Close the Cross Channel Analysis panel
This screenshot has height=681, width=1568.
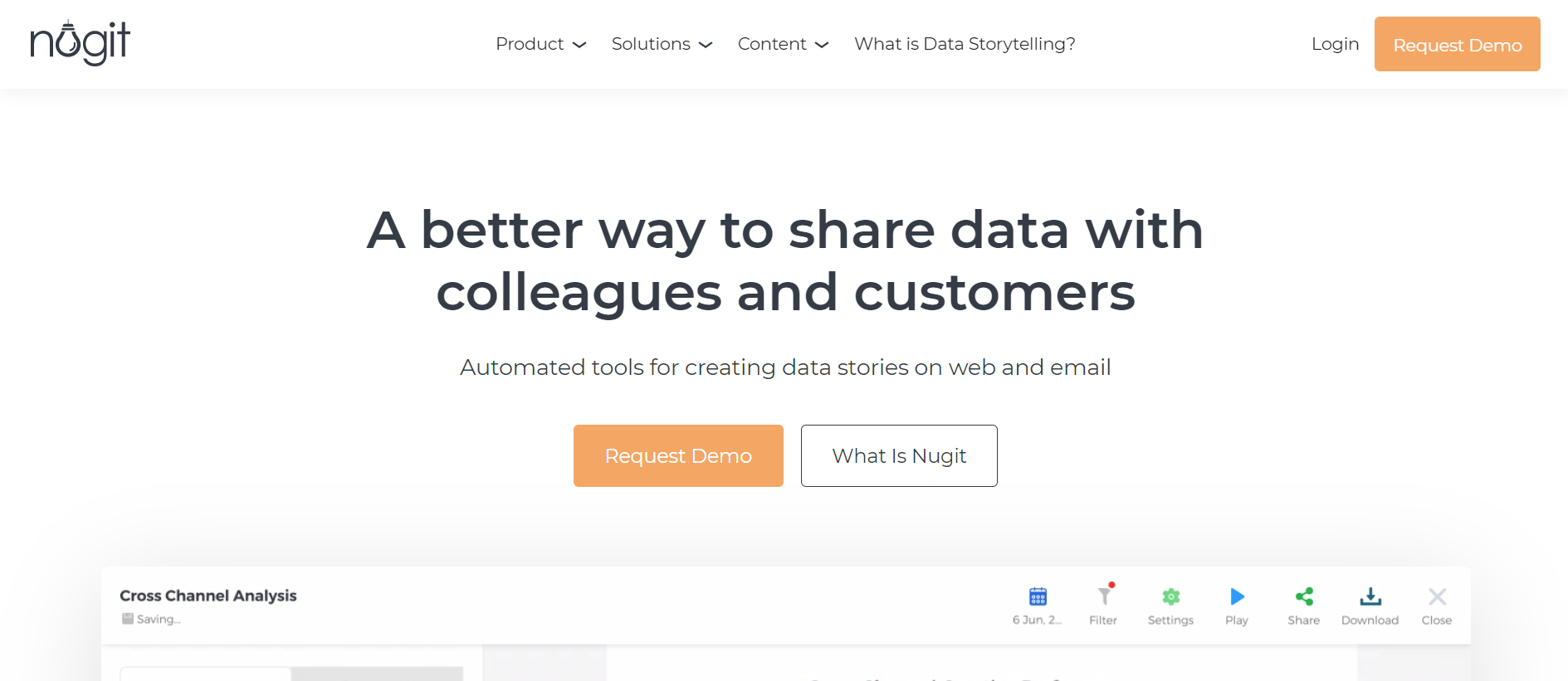coord(1437,596)
